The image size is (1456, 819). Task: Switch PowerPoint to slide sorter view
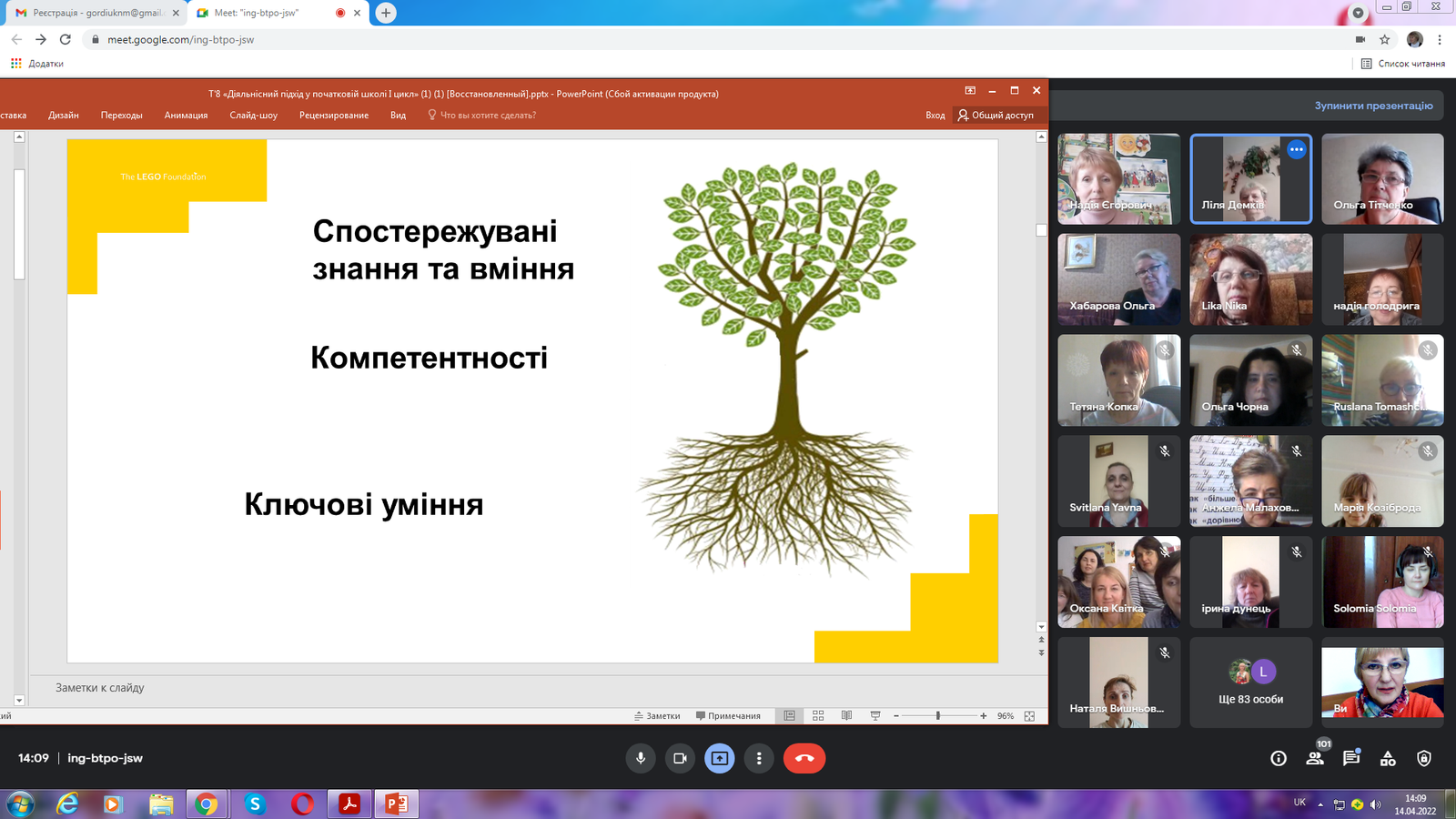pyautogui.click(x=818, y=716)
